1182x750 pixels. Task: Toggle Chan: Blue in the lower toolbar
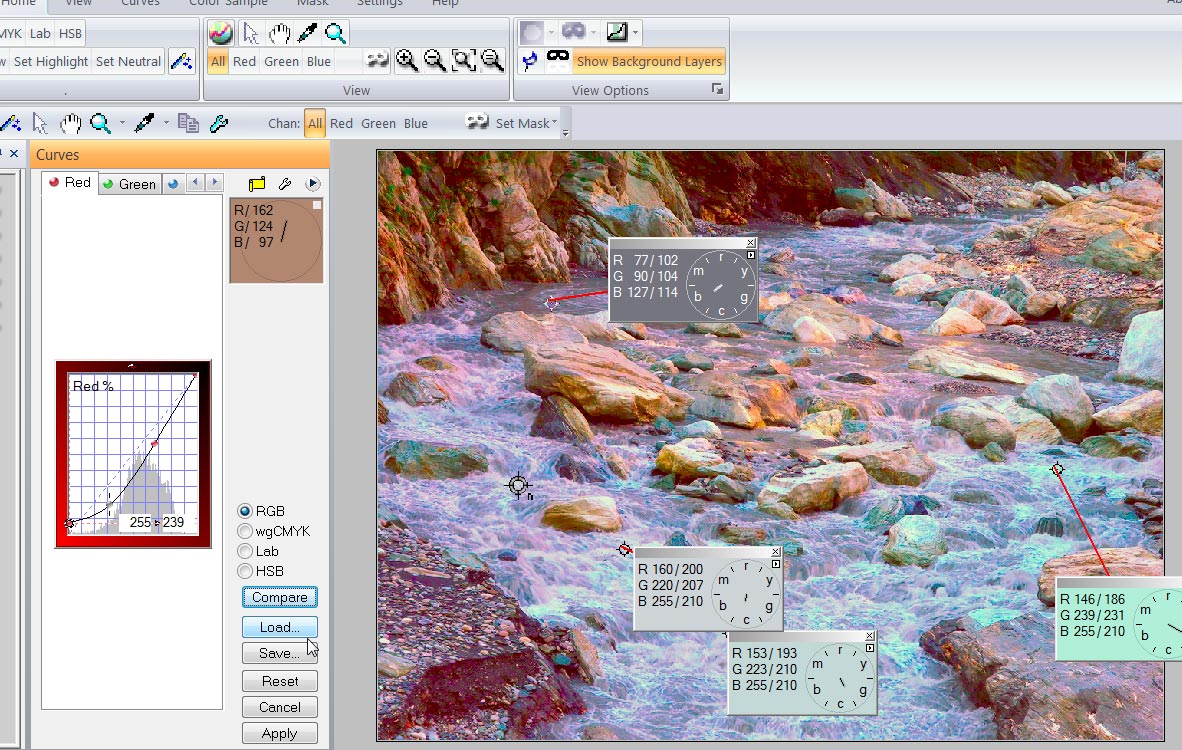[415, 123]
